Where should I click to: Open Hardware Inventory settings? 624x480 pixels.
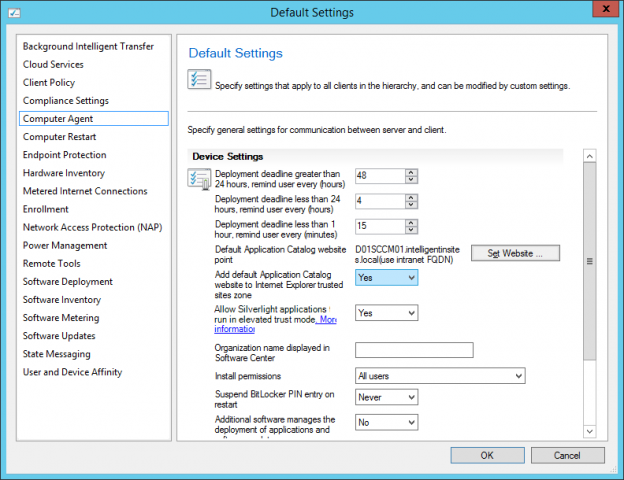(x=64, y=173)
